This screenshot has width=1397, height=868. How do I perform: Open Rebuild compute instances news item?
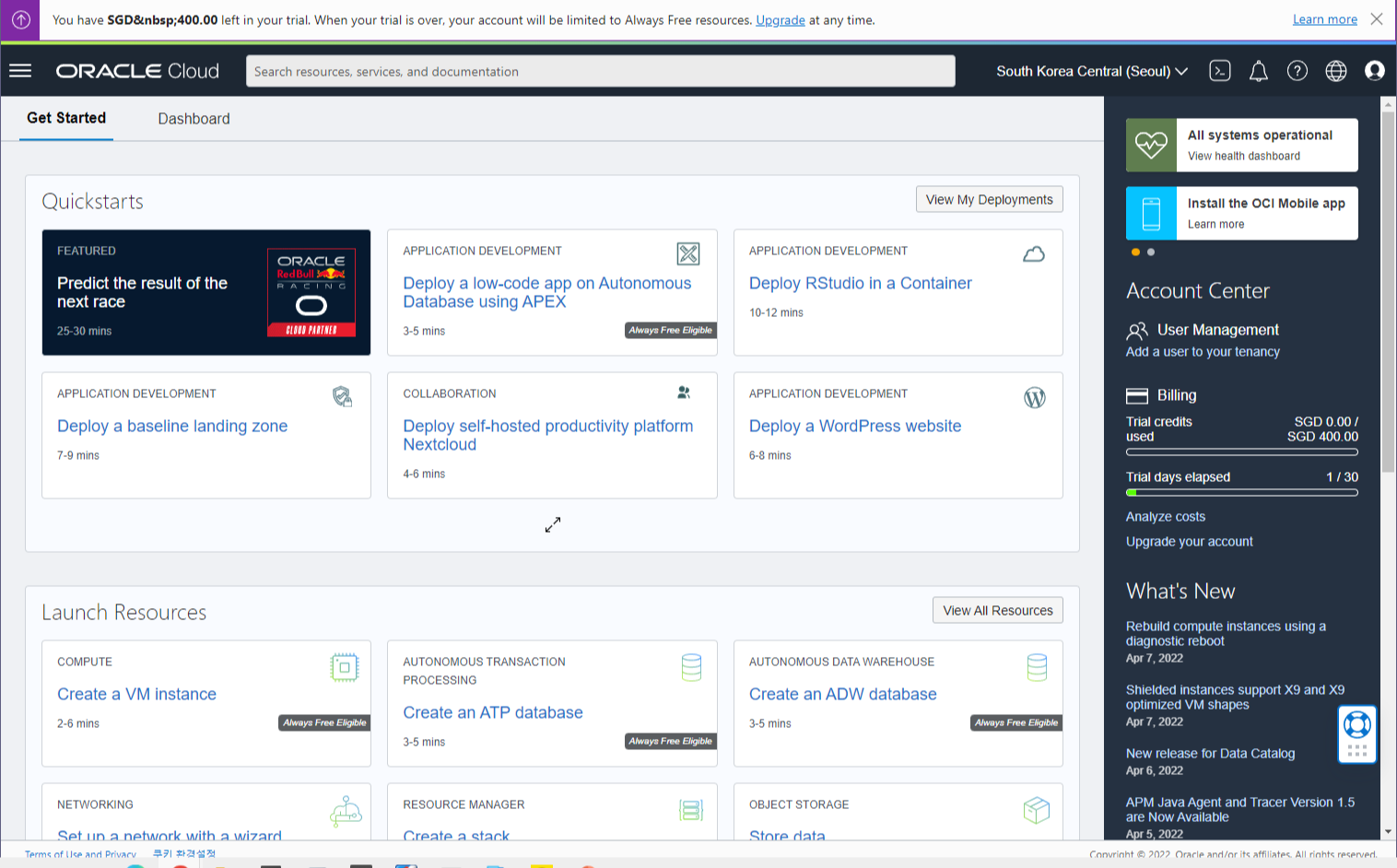(1226, 633)
